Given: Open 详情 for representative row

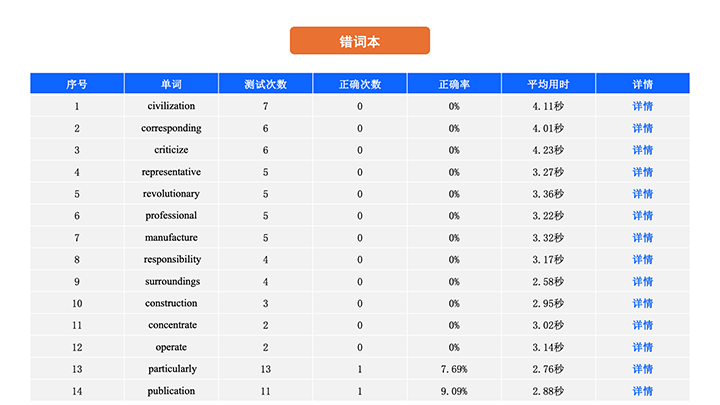Looking at the screenshot, I should point(642,172).
